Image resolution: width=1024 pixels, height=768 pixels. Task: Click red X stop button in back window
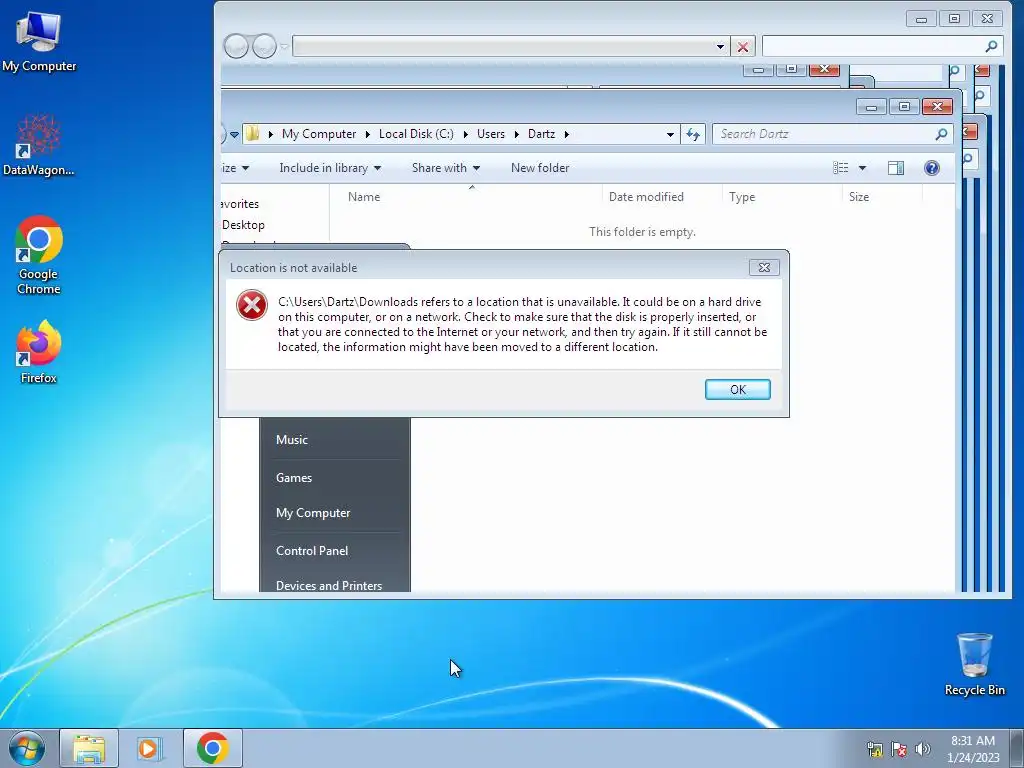(743, 46)
